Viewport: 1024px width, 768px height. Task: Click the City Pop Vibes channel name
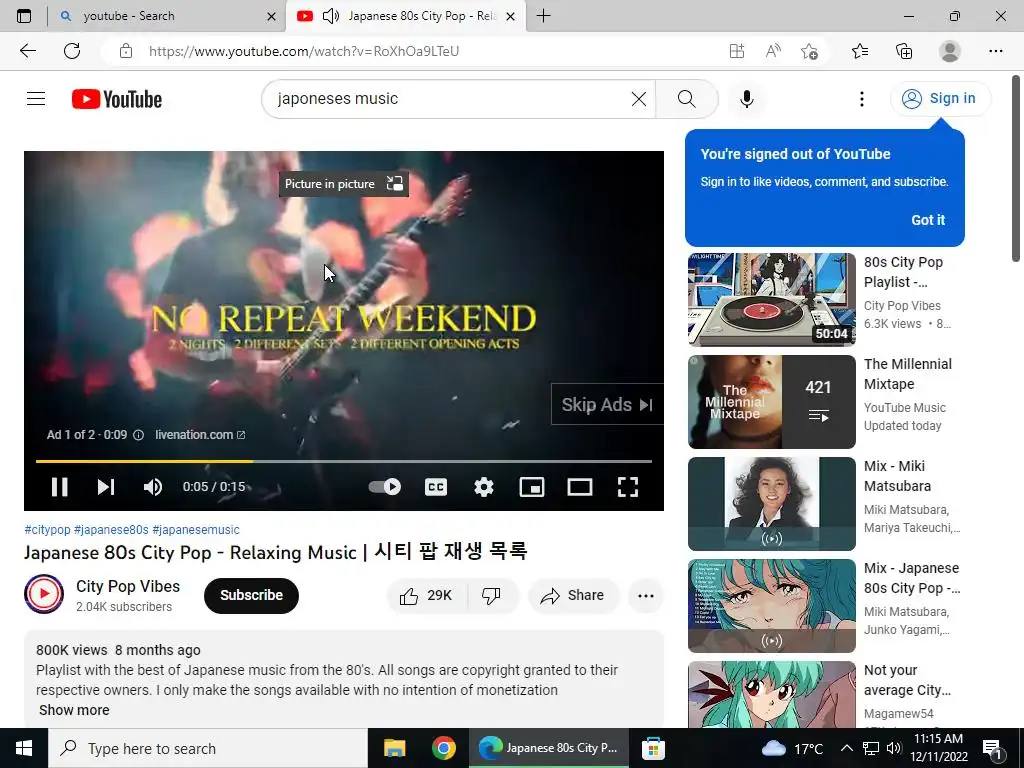point(128,586)
